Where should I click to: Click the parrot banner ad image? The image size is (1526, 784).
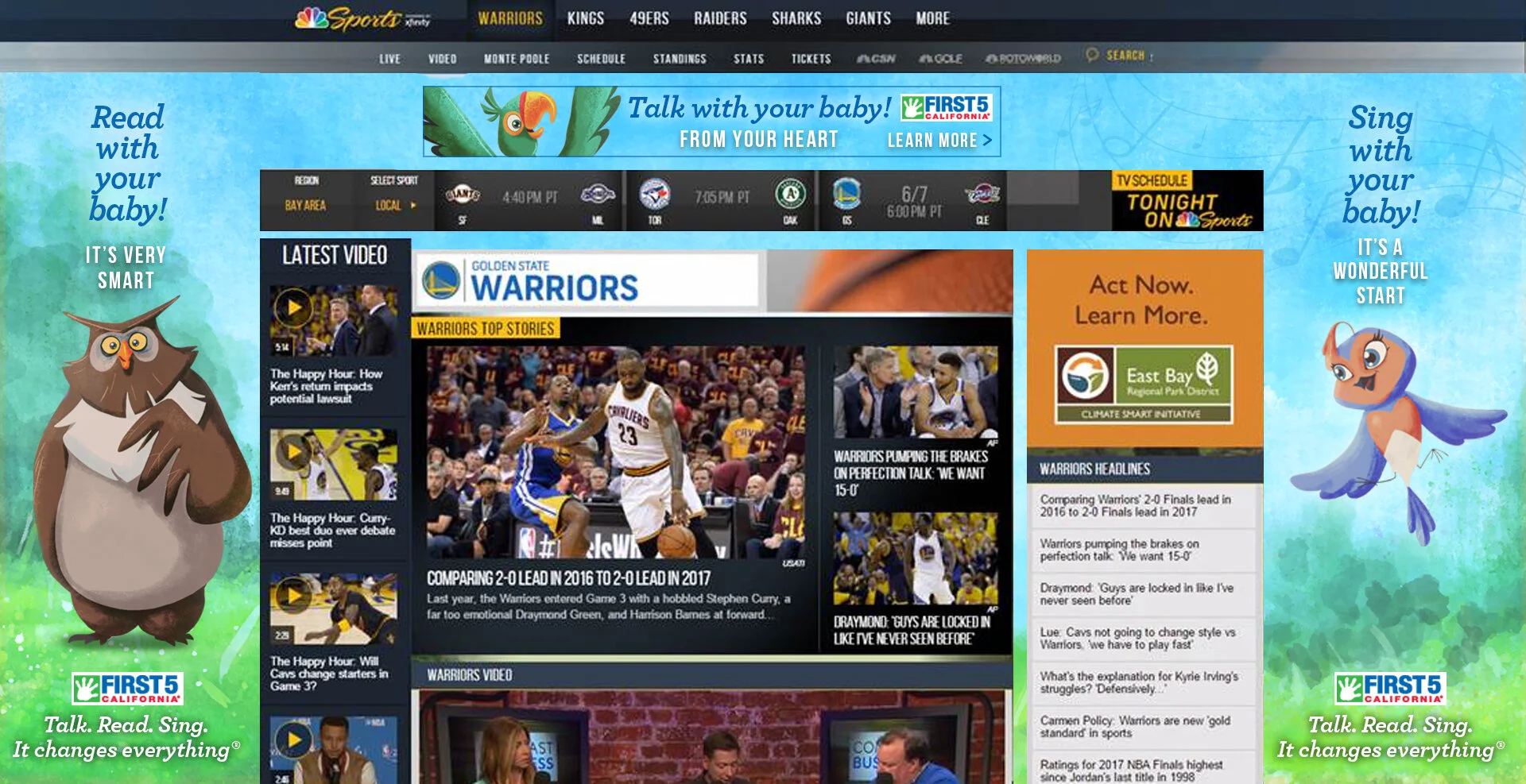coord(521,122)
